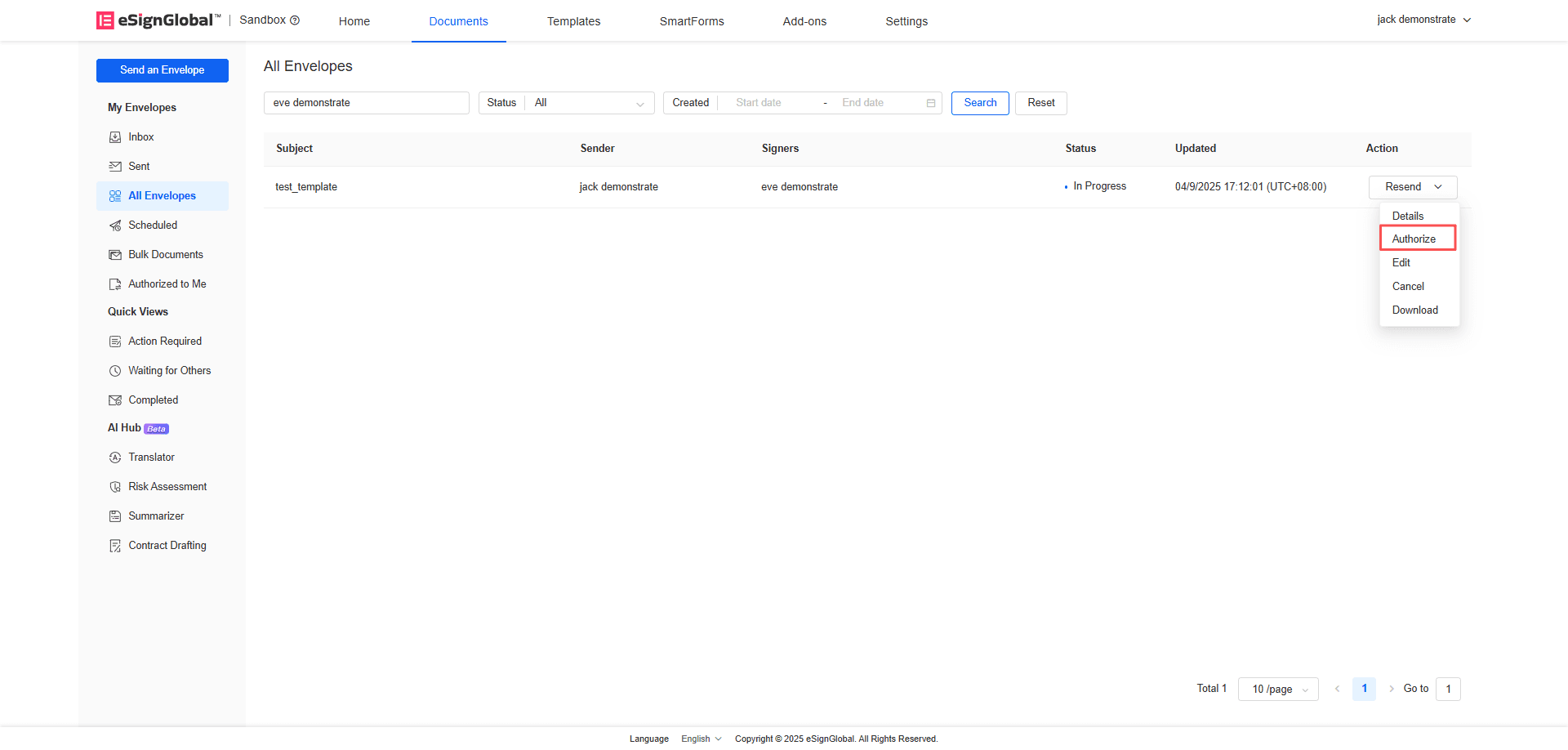Click the Risk Assessment shield icon
This screenshot has height=750, width=1568.
pyautogui.click(x=115, y=487)
